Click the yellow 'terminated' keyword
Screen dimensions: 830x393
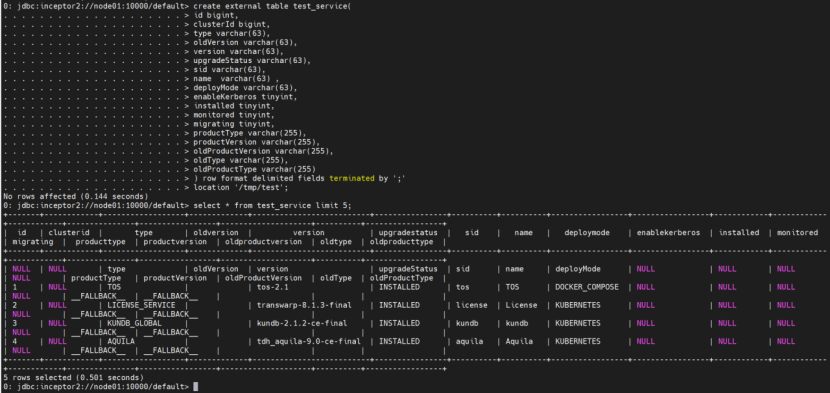coord(351,178)
